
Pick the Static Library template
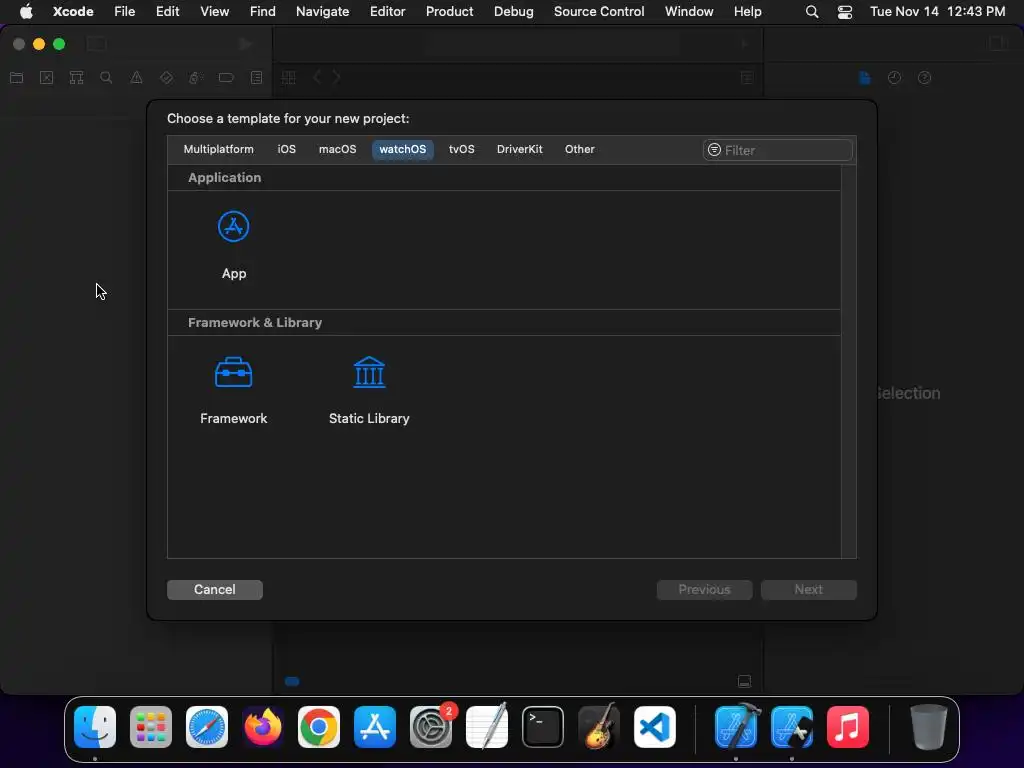tap(369, 391)
